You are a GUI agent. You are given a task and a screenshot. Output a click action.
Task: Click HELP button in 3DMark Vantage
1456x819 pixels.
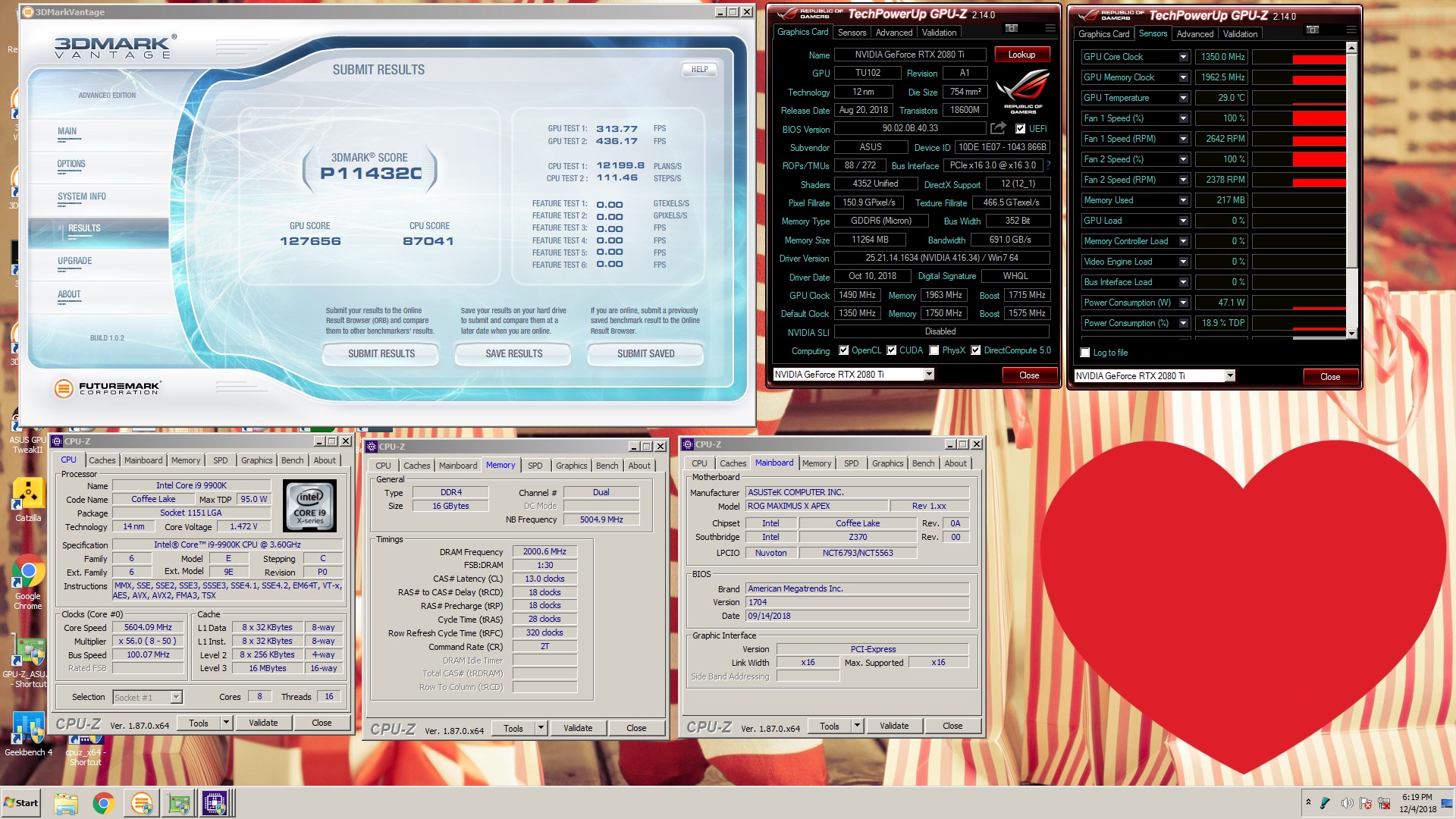pos(699,69)
